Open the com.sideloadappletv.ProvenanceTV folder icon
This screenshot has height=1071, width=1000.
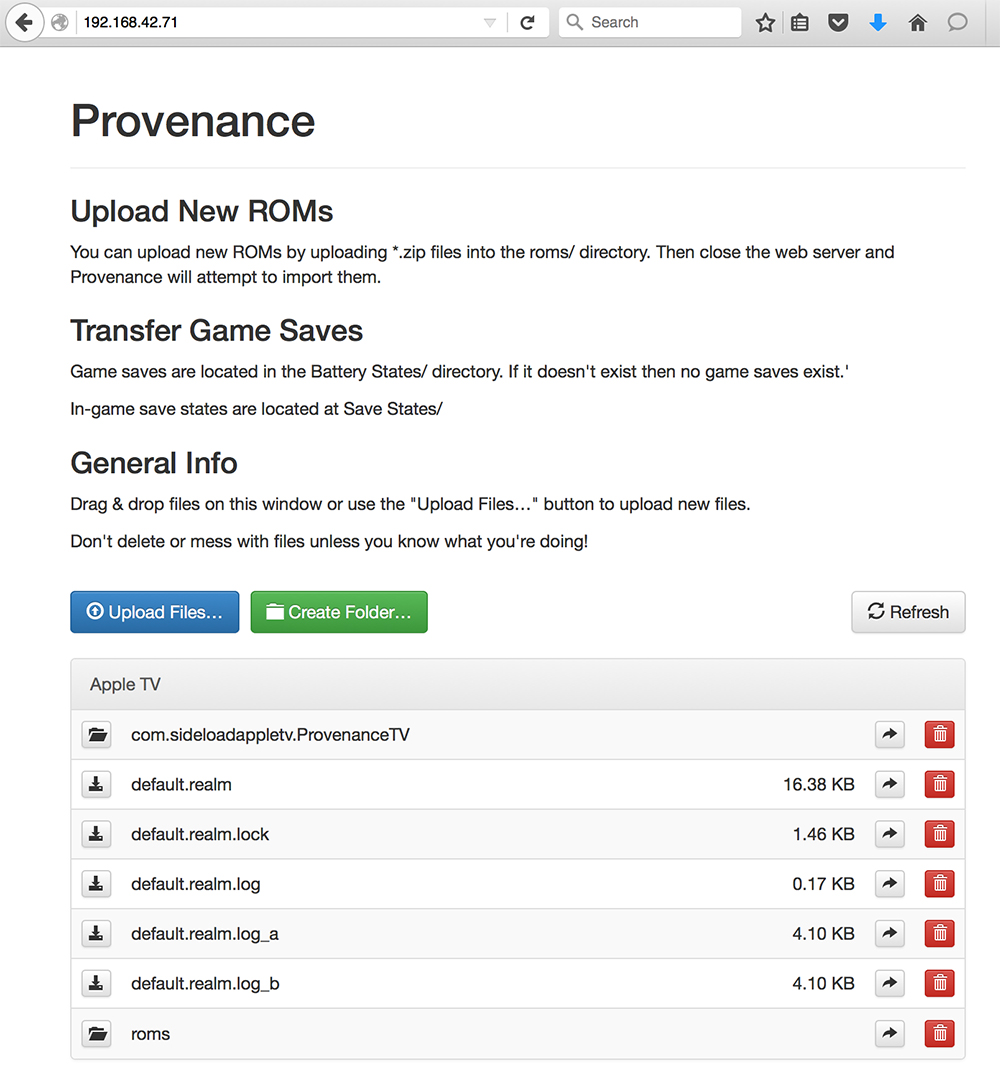coord(96,735)
